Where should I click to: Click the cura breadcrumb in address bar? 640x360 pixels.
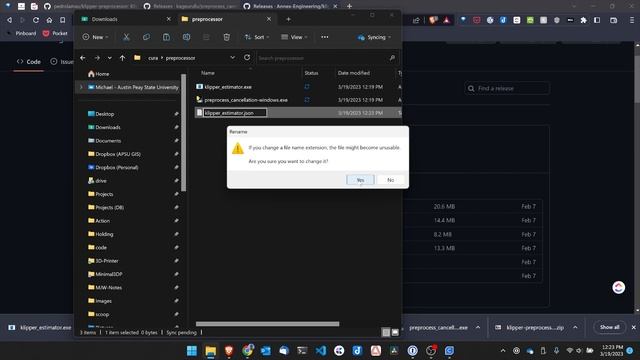tap(153, 58)
